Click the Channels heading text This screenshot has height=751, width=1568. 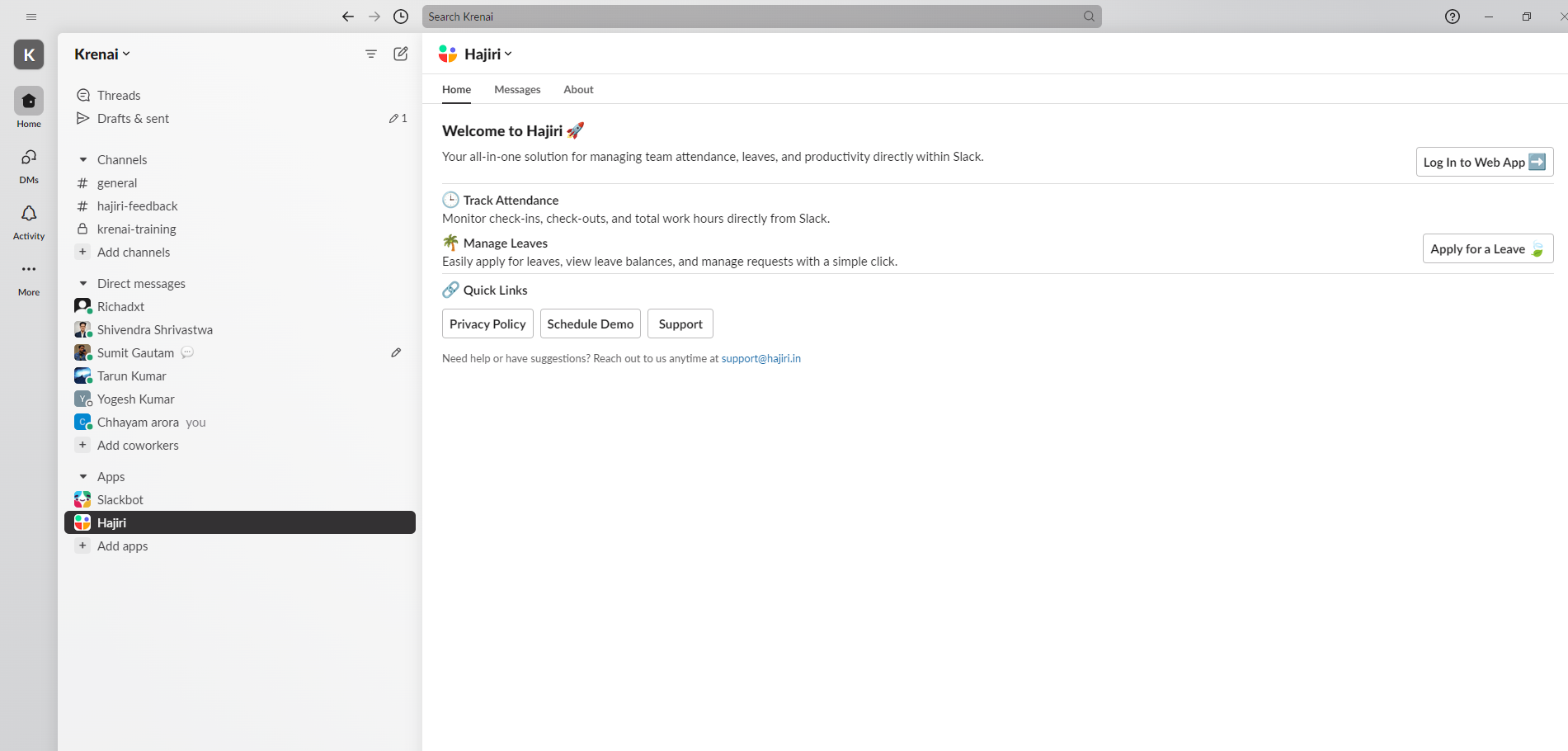pyautogui.click(x=122, y=159)
